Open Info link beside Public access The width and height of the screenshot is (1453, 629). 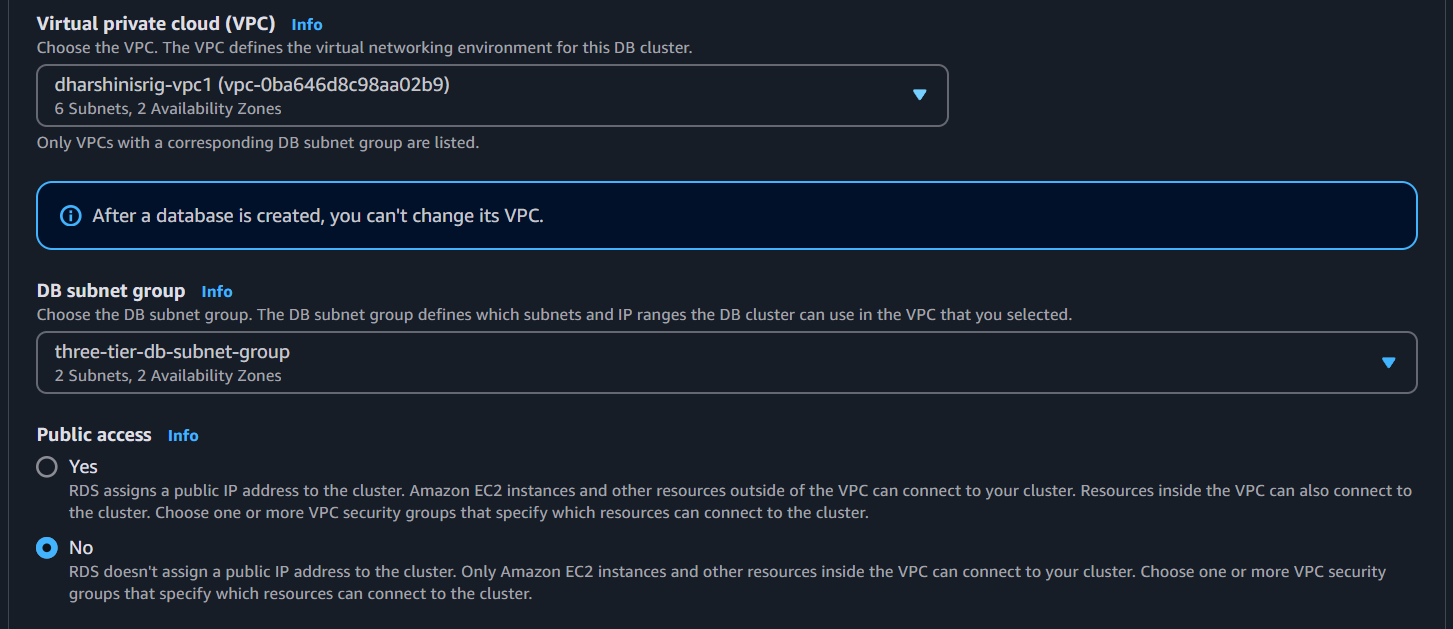183,435
